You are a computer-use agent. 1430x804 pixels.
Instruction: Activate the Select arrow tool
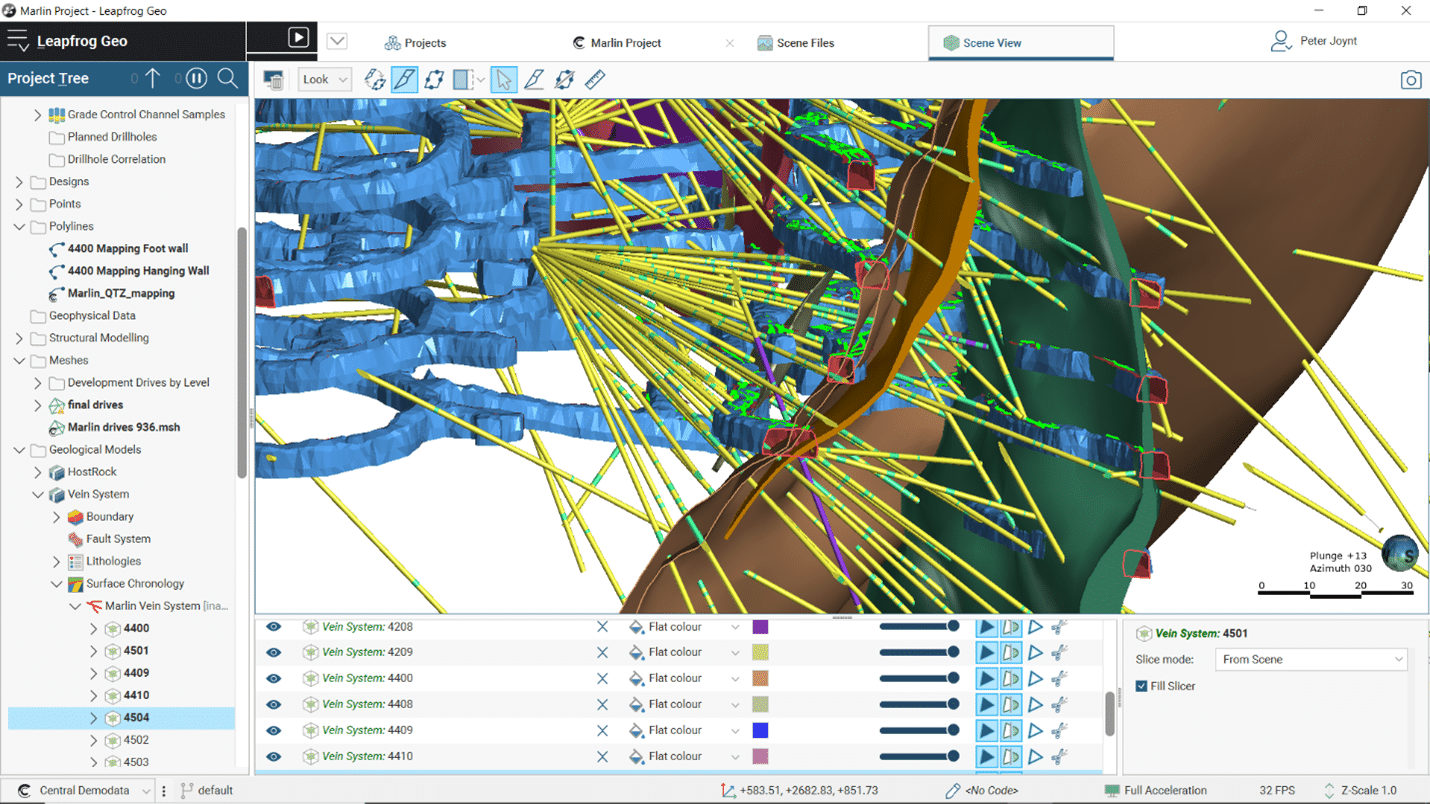click(x=504, y=80)
